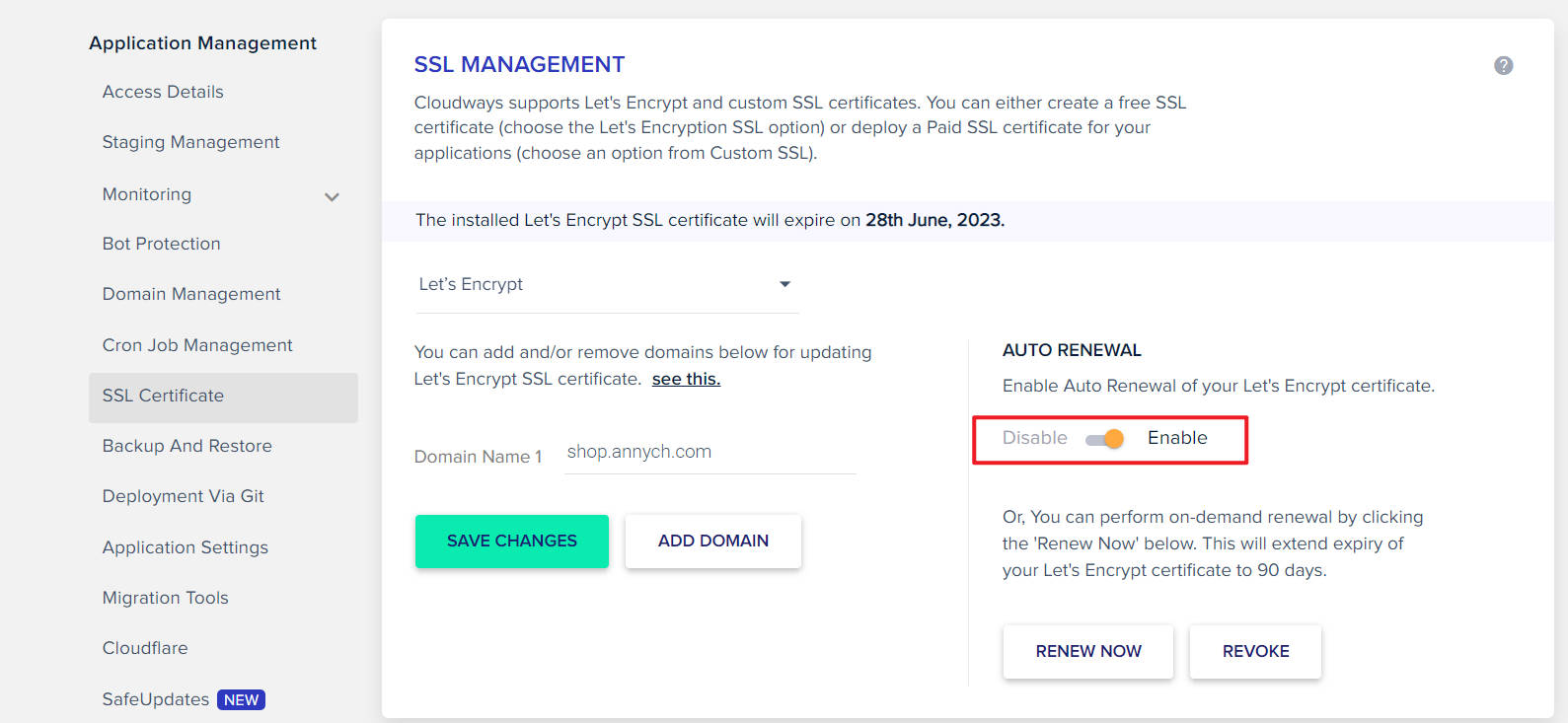Expand the Monitoring submenu chevron
This screenshot has height=723, width=1568.
pos(332,196)
